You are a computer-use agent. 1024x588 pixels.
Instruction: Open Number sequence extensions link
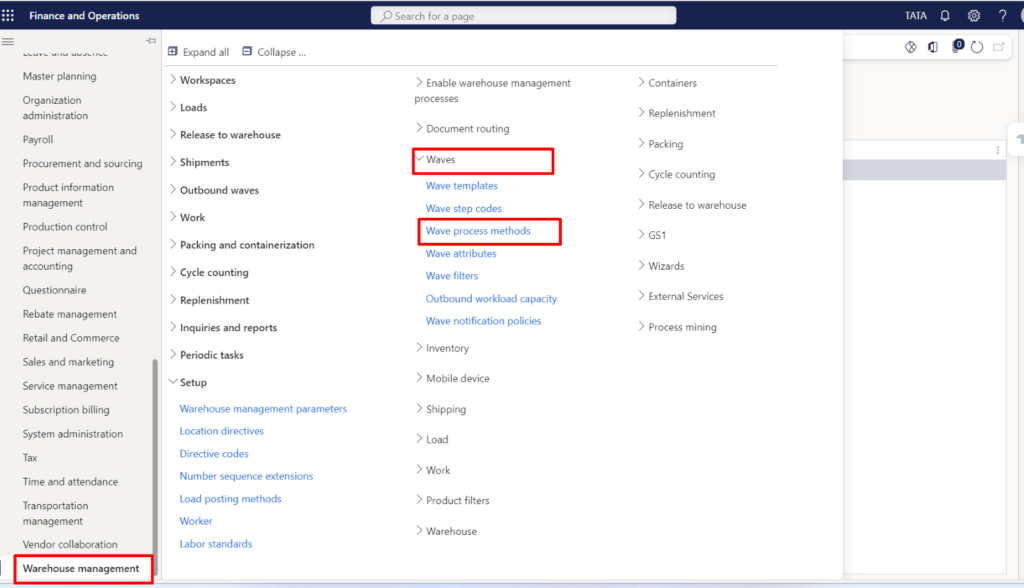(246, 476)
